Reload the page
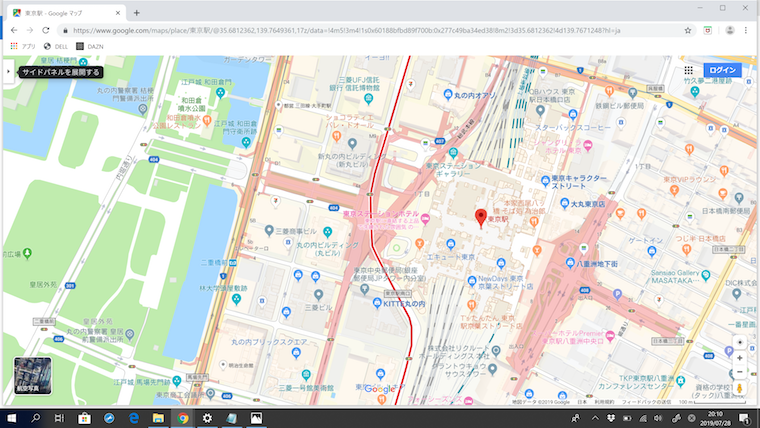760x428 pixels. tap(46, 30)
